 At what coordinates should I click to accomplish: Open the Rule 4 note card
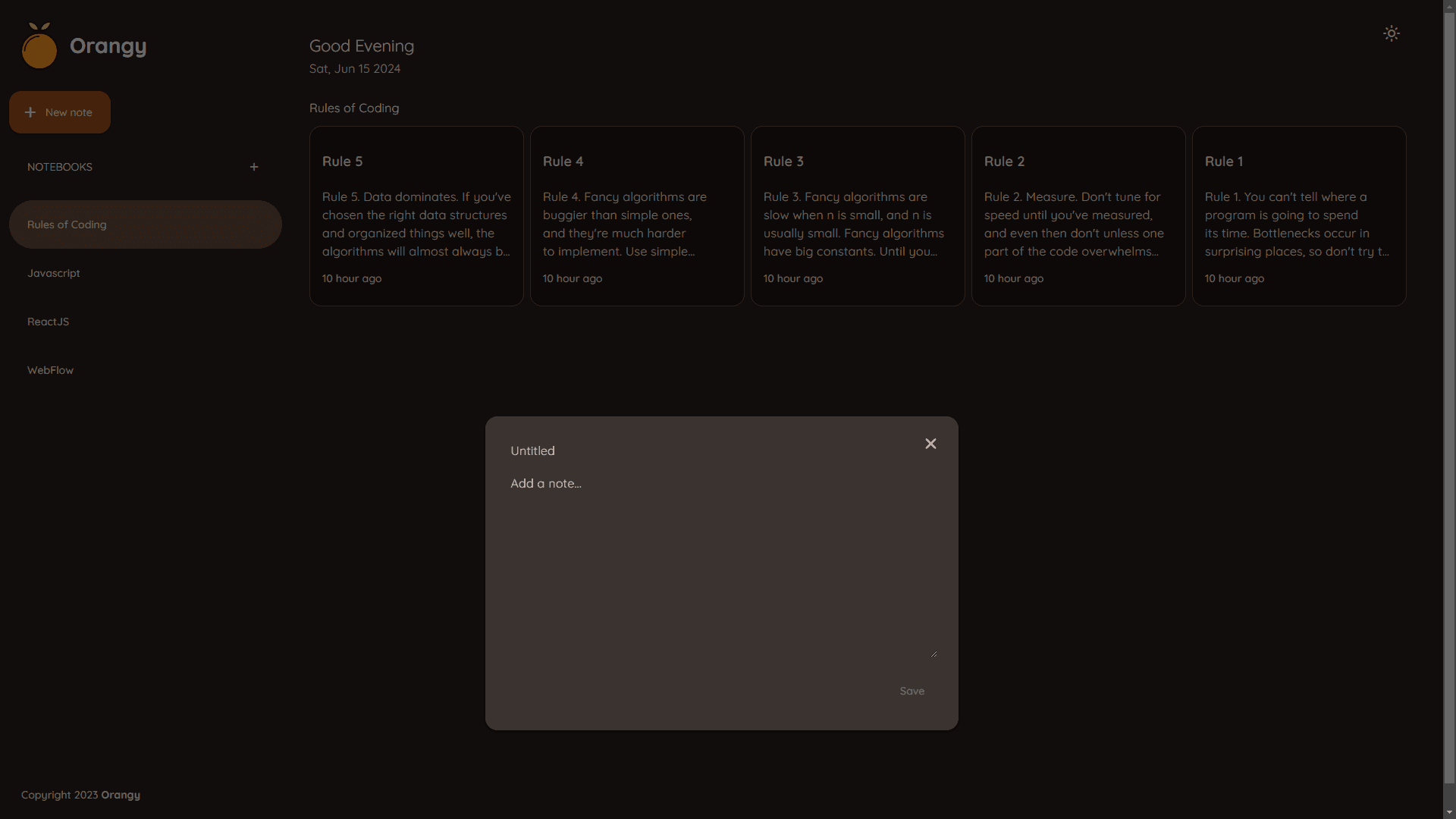pyautogui.click(x=637, y=216)
